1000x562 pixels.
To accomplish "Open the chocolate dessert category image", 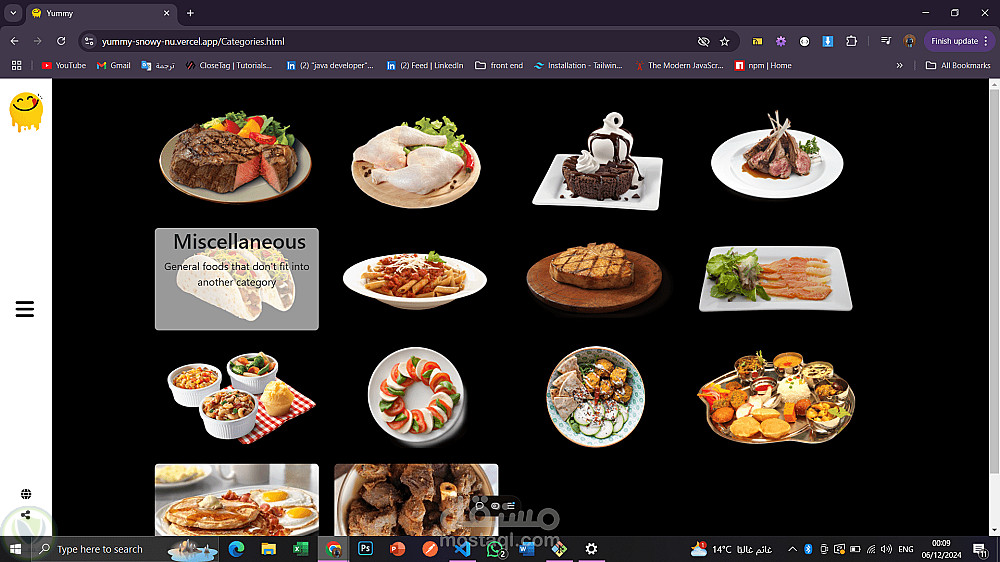I will pos(598,161).
